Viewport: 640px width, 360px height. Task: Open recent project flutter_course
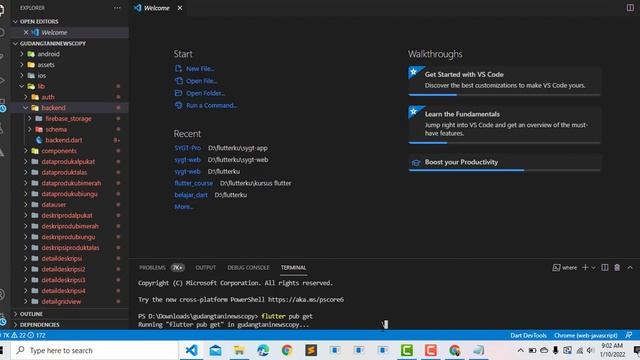point(193,183)
